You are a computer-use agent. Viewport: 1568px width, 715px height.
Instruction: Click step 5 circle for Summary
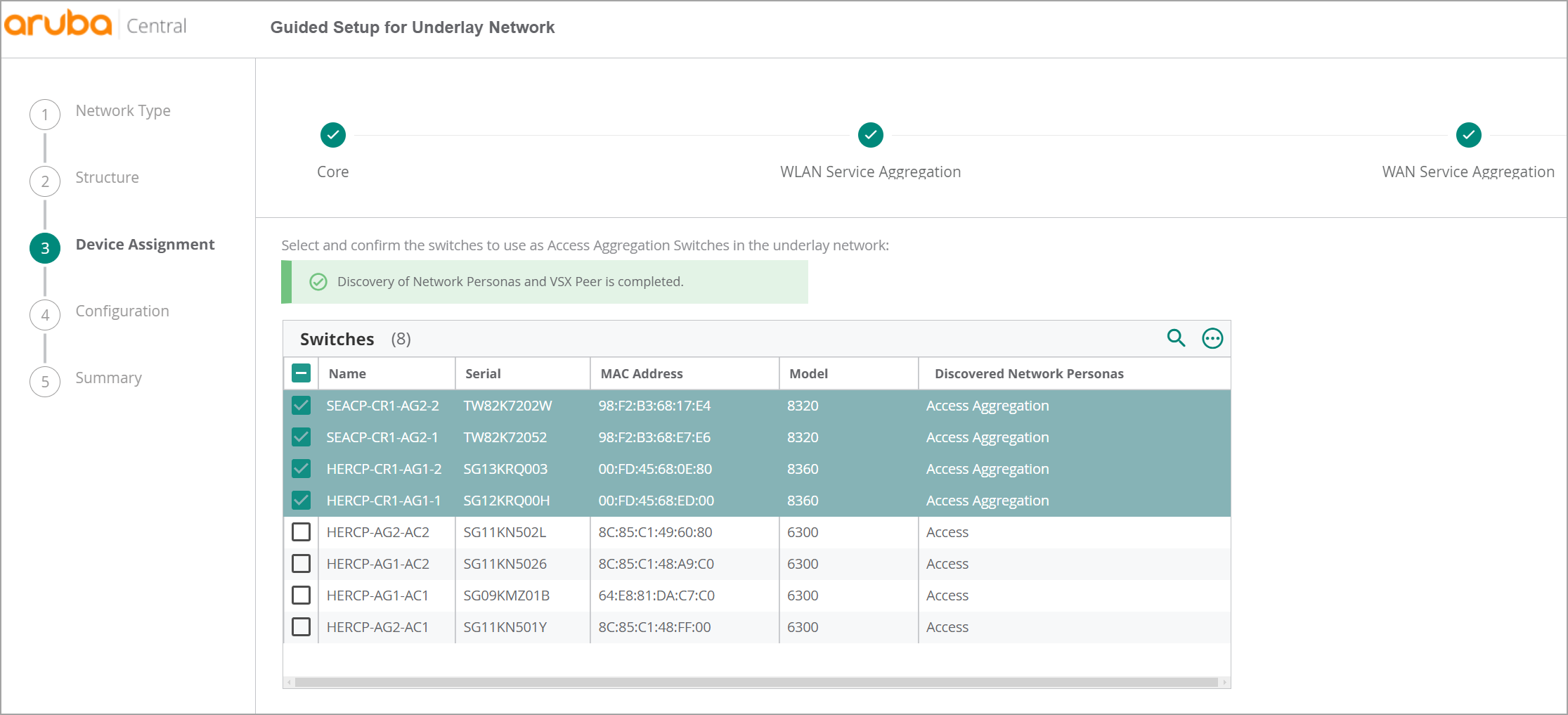click(45, 382)
